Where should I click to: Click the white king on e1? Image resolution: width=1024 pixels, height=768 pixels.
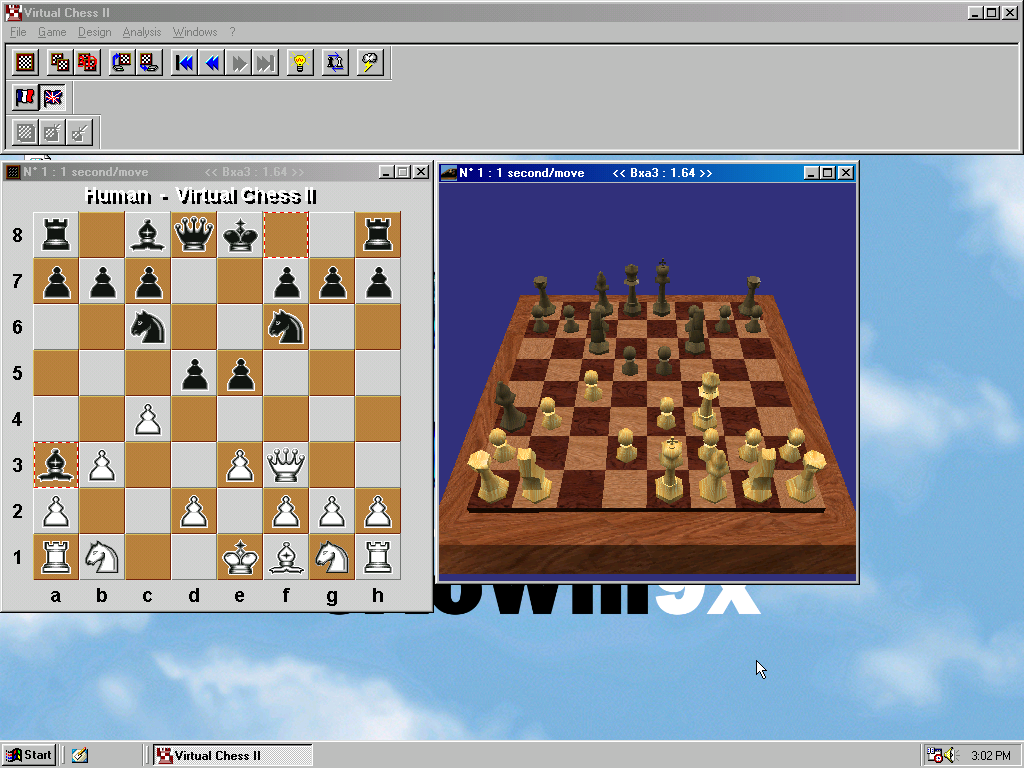(x=240, y=556)
